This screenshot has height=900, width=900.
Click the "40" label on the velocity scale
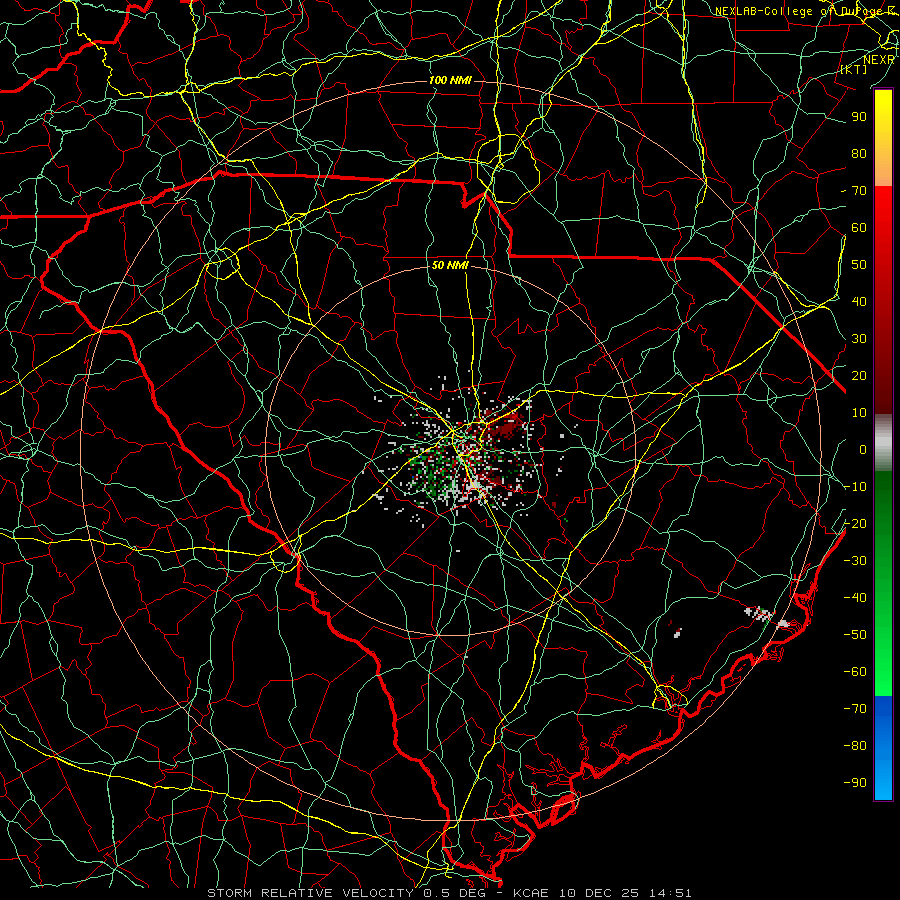[x=859, y=301]
